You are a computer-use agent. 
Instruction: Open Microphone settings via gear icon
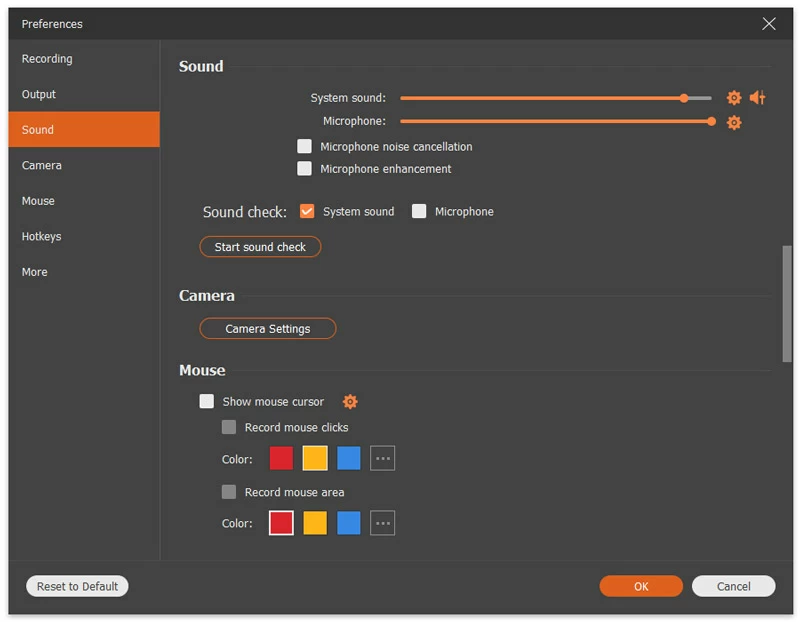coord(733,122)
